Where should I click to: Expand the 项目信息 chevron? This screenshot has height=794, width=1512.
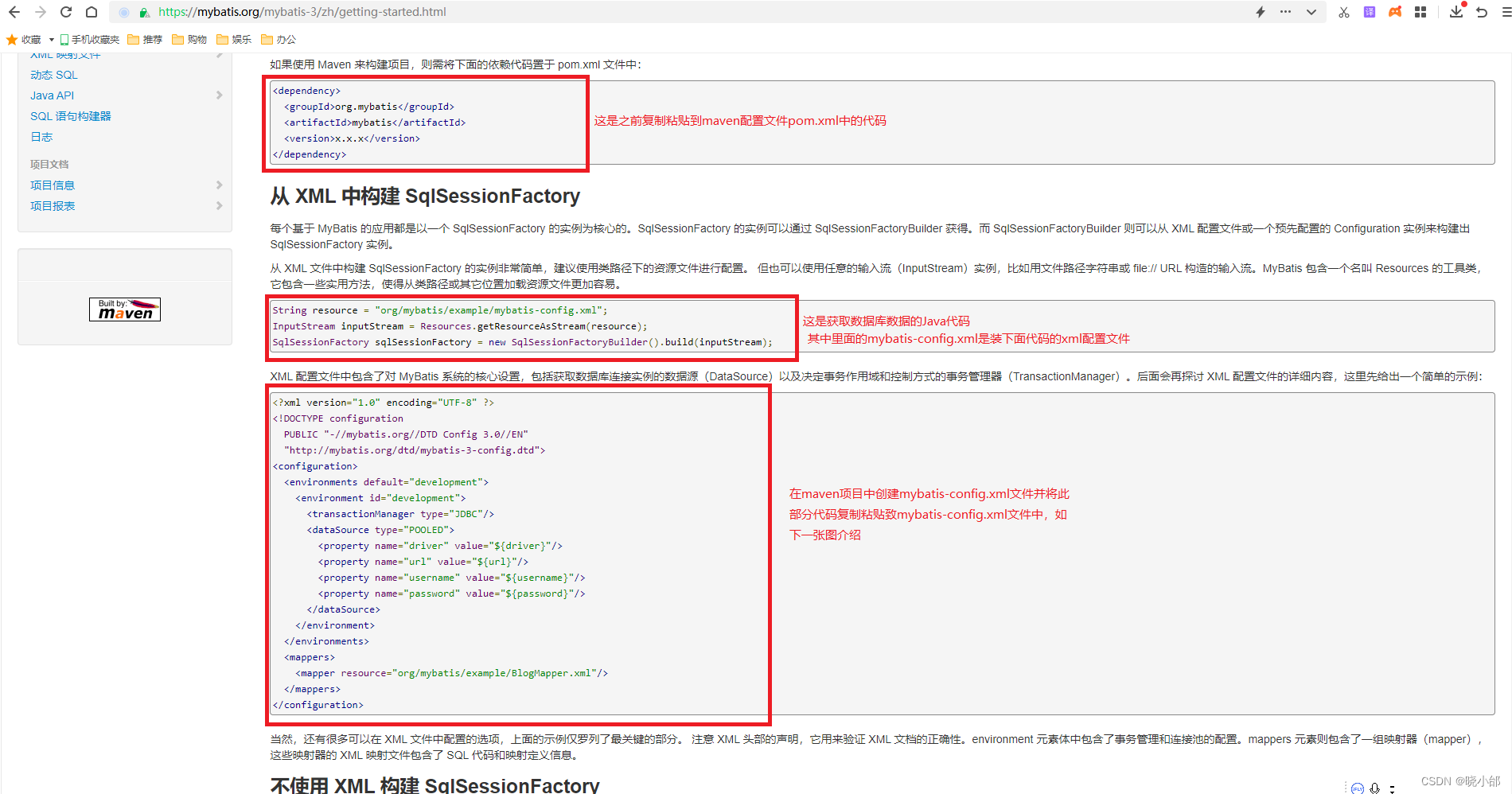tap(219, 185)
